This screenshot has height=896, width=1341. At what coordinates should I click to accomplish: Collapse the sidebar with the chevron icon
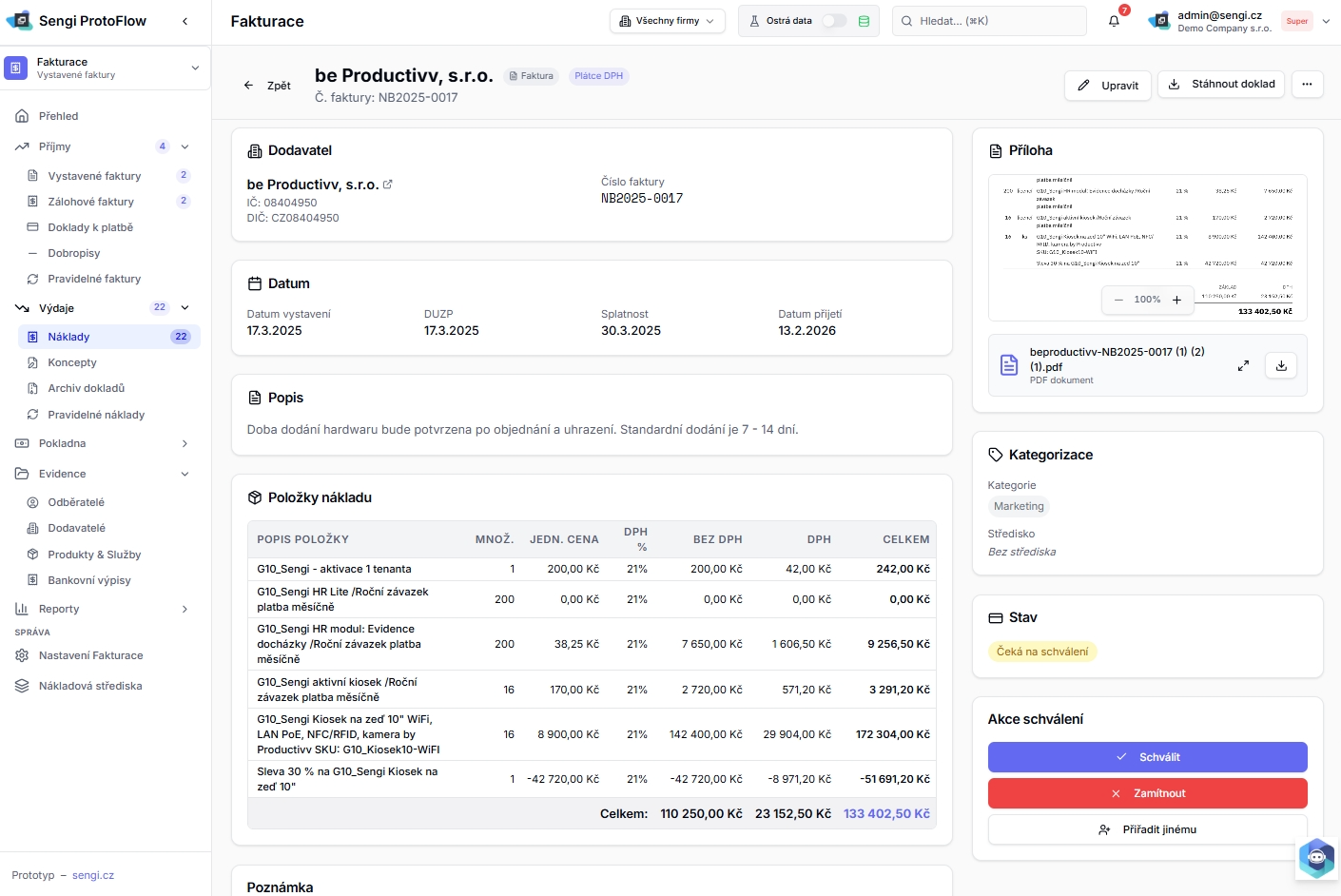(x=185, y=21)
